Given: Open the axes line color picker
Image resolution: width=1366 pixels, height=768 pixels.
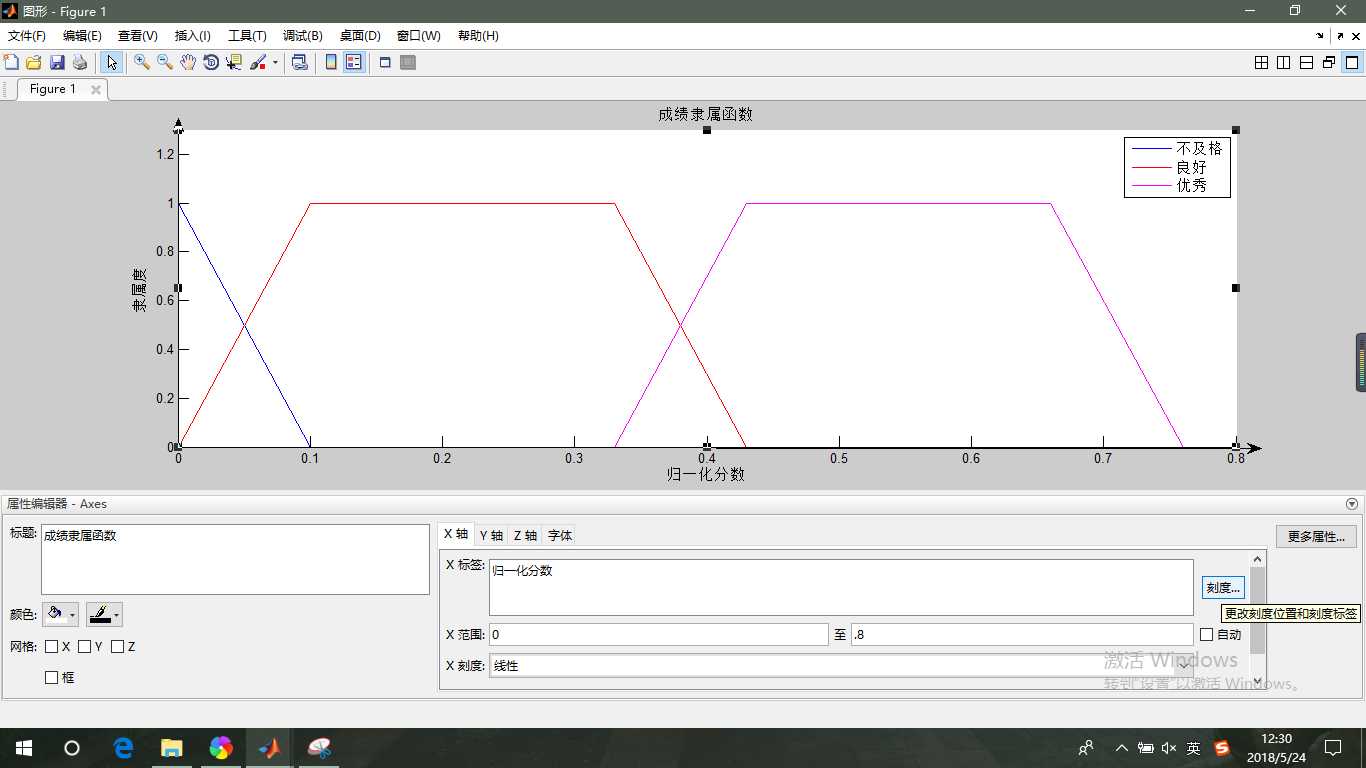Looking at the screenshot, I should [x=105, y=615].
